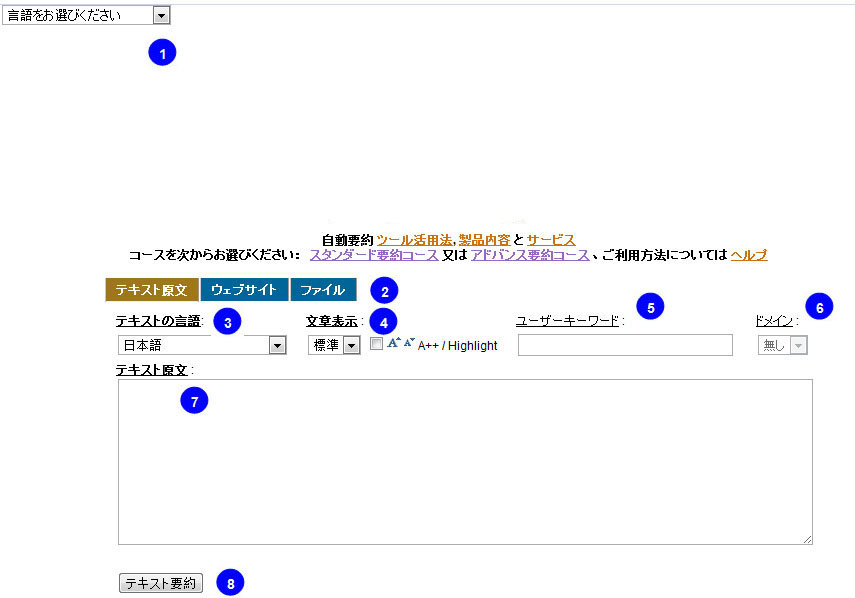Screen dimensions: 855x598
Task: Expand the 日本語 text language dropdown
Action: pyautogui.click(x=202, y=345)
